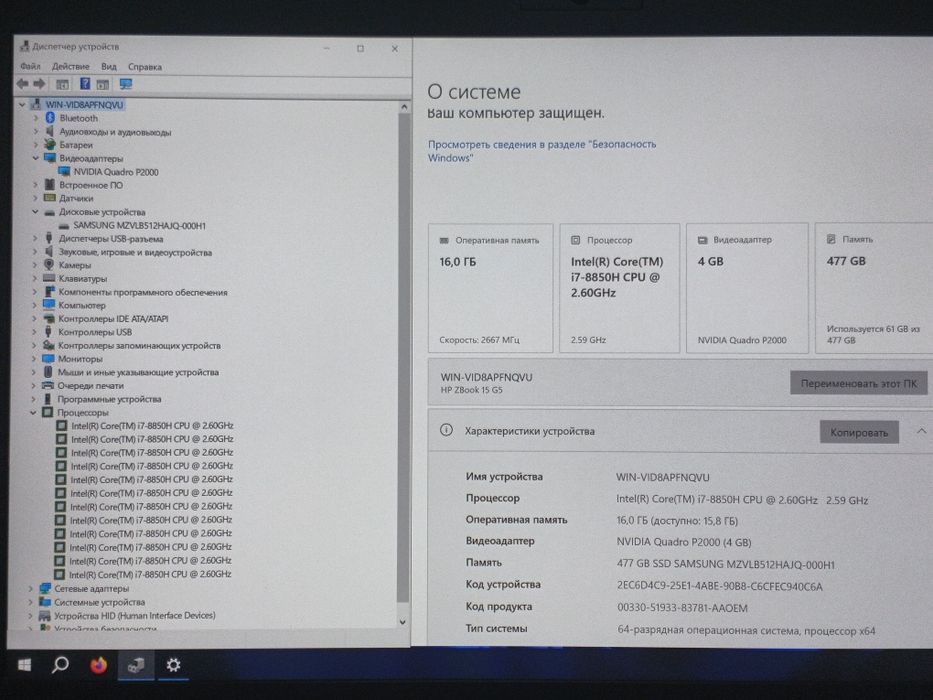Click the Клавиатуры keyboard icon
933x700 pixels.
(49, 279)
